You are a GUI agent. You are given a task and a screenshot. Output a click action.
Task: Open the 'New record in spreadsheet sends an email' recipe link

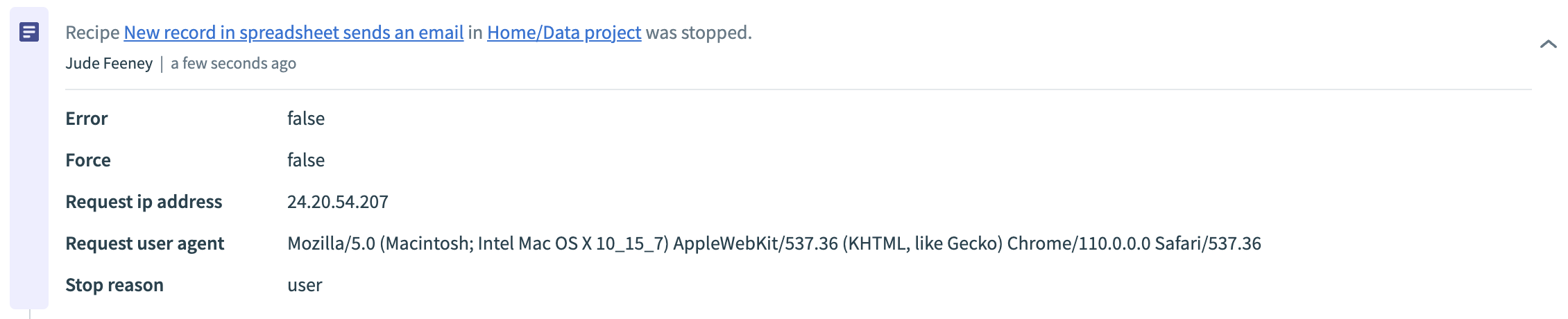pyautogui.click(x=293, y=33)
